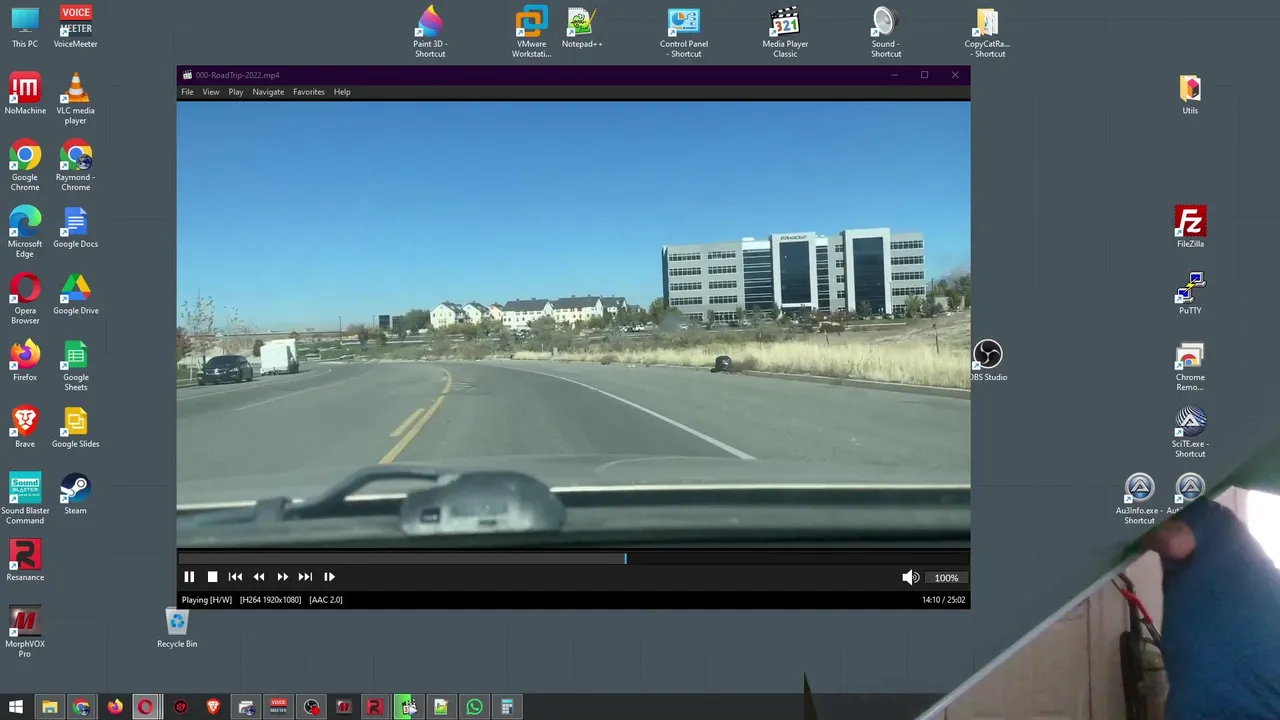Screen dimensions: 1280x720
Task: Select VMware Workstation desktop icon
Action: click(x=531, y=32)
